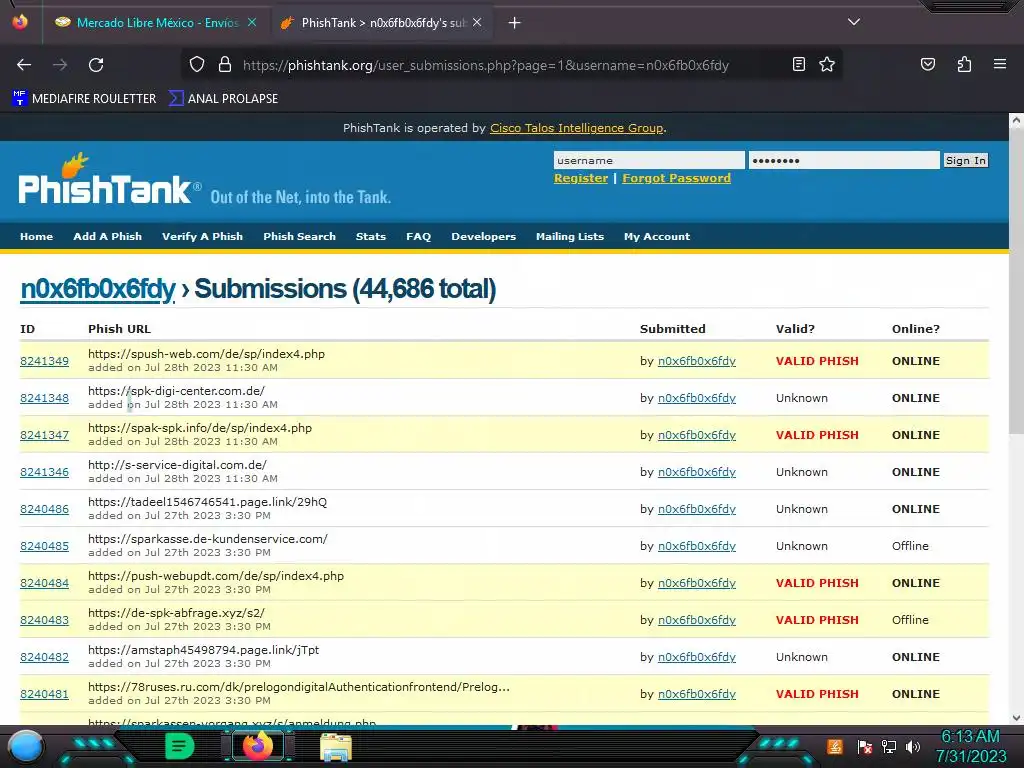Open submission ID 8240481
Viewport: 1024px width, 768px height.
click(x=44, y=694)
